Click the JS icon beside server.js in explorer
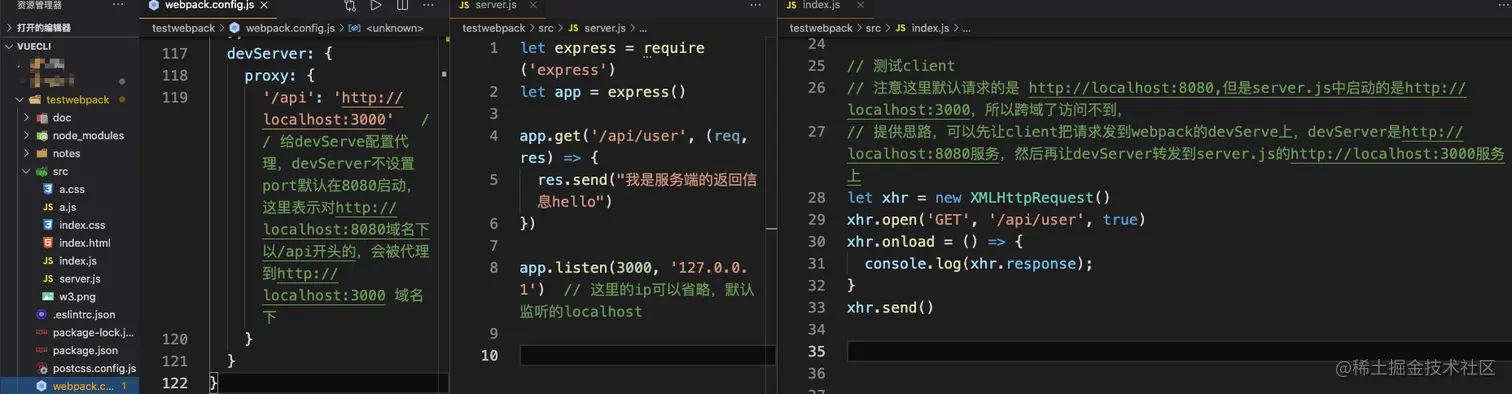 click(x=48, y=279)
